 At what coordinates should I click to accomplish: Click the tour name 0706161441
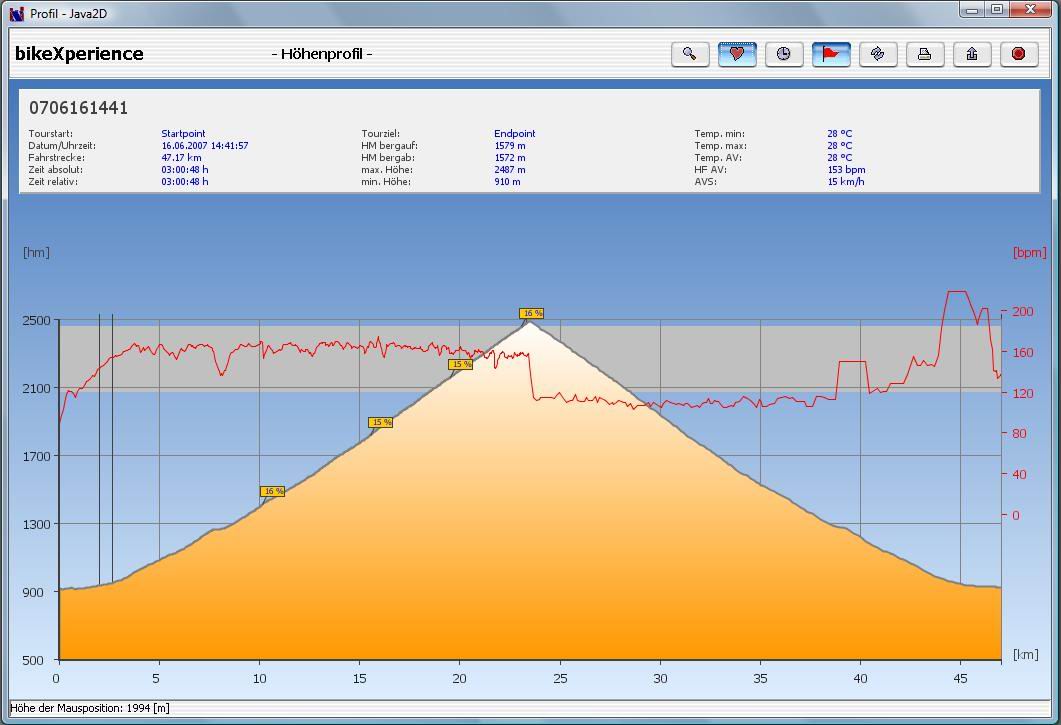pos(78,108)
